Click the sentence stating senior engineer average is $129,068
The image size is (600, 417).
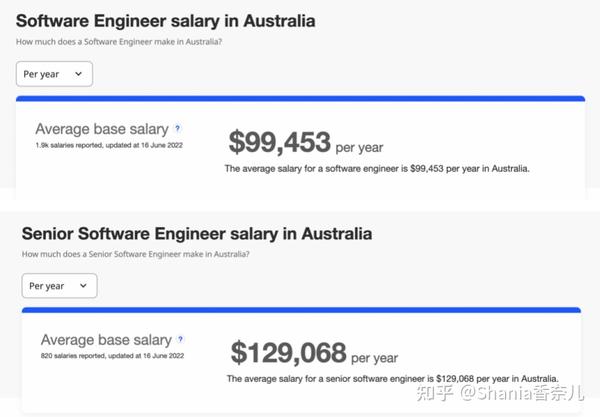[x=393, y=379]
